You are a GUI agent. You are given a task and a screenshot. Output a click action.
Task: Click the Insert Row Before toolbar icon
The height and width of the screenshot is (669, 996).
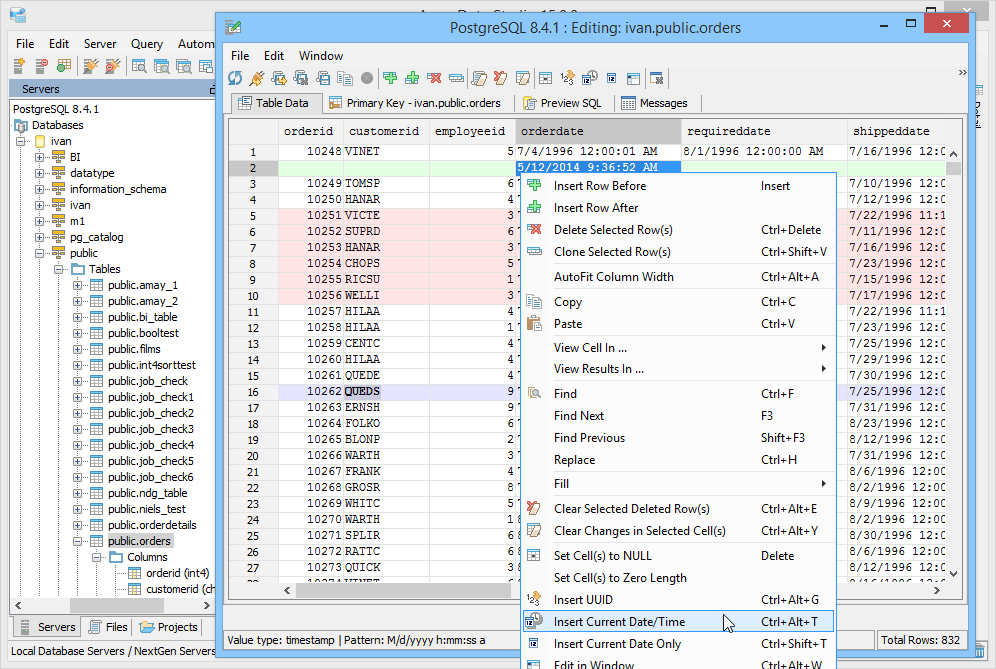(390, 78)
